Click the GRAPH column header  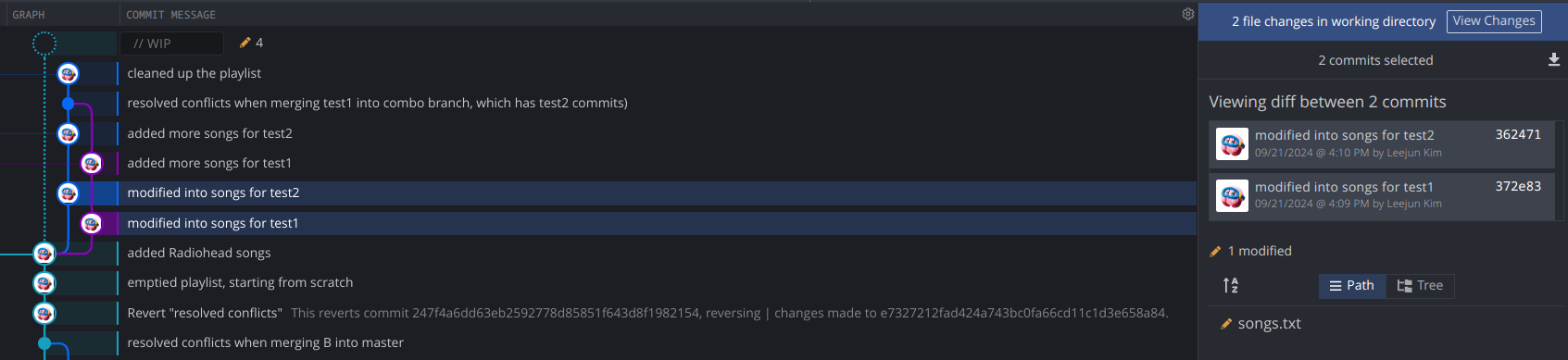pos(29,15)
